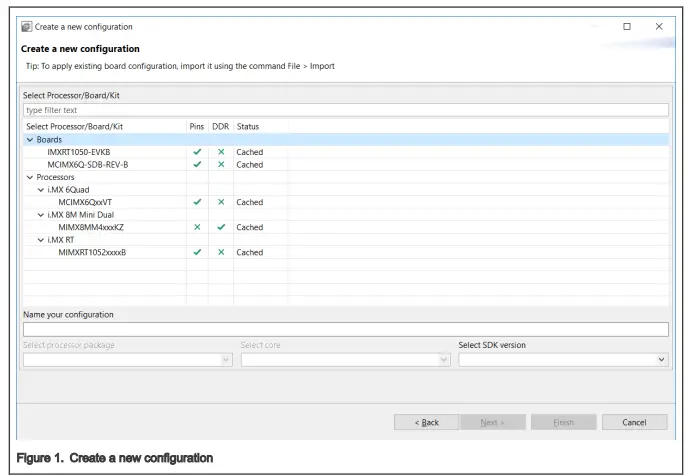The height and width of the screenshot is (476, 687).
Task: Click Pins checkmark for MIMXRT1052xxxxB
Action: 197,252
